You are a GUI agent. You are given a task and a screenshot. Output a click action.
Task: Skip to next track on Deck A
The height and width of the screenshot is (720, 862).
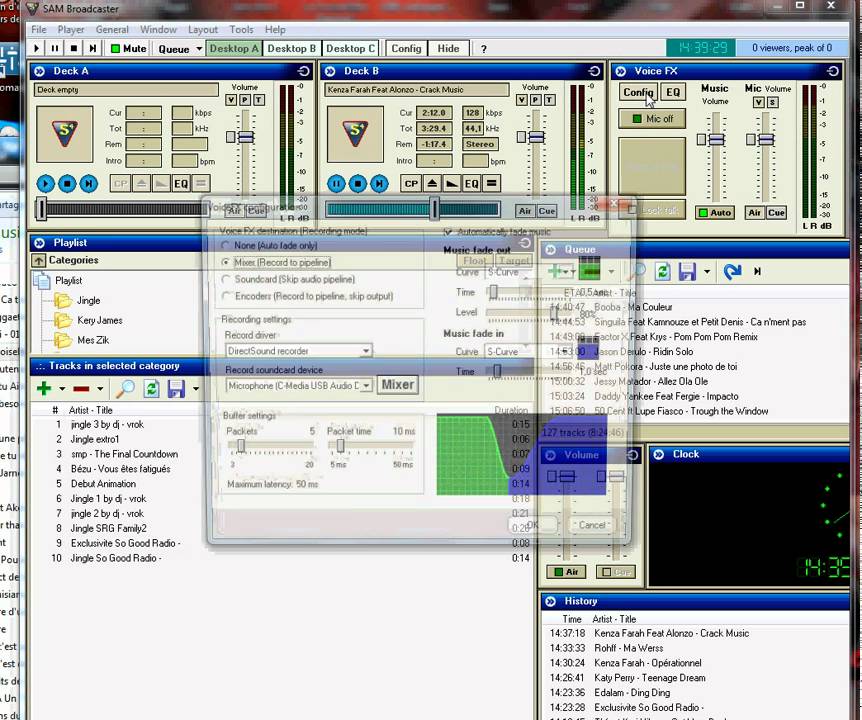tap(89, 183)
